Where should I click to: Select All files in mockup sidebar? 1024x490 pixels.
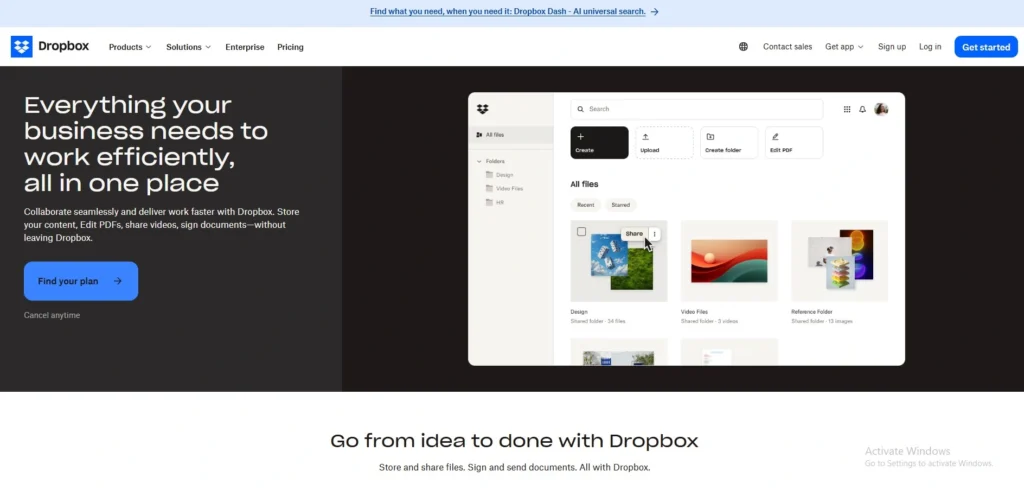pyautogui.click(x=511, y=135)
